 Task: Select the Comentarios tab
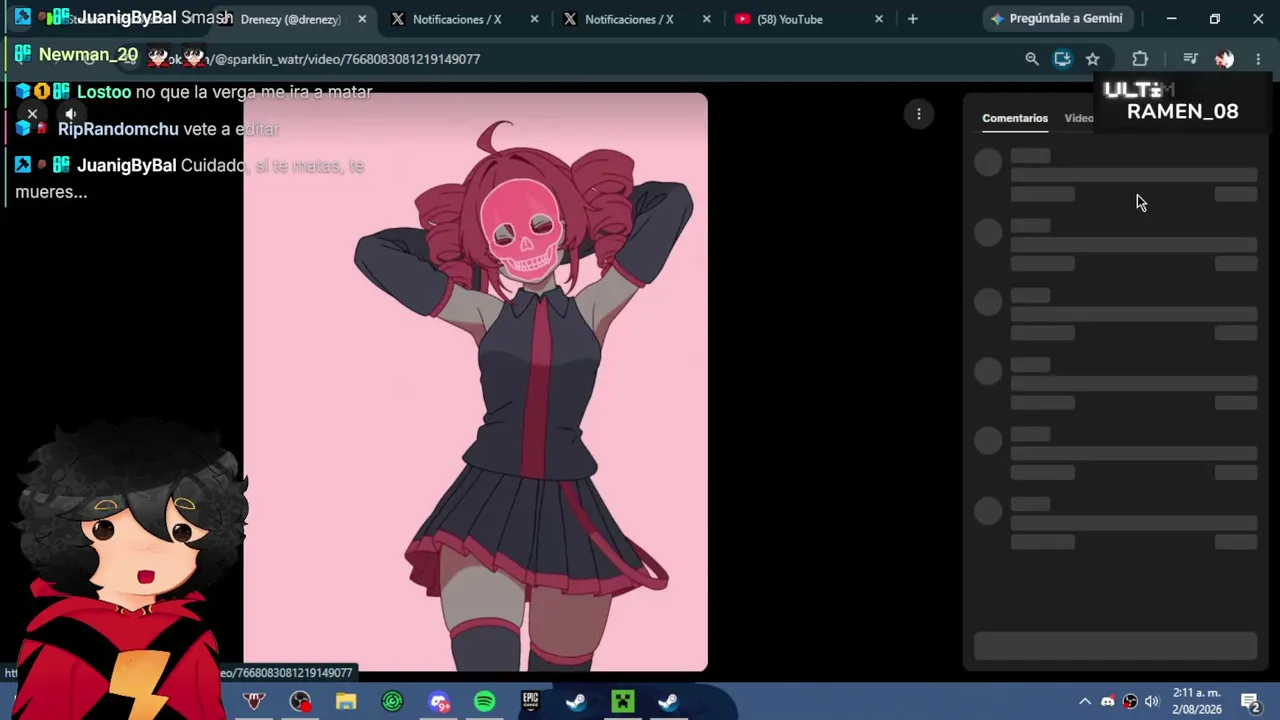pos(1015,118)
